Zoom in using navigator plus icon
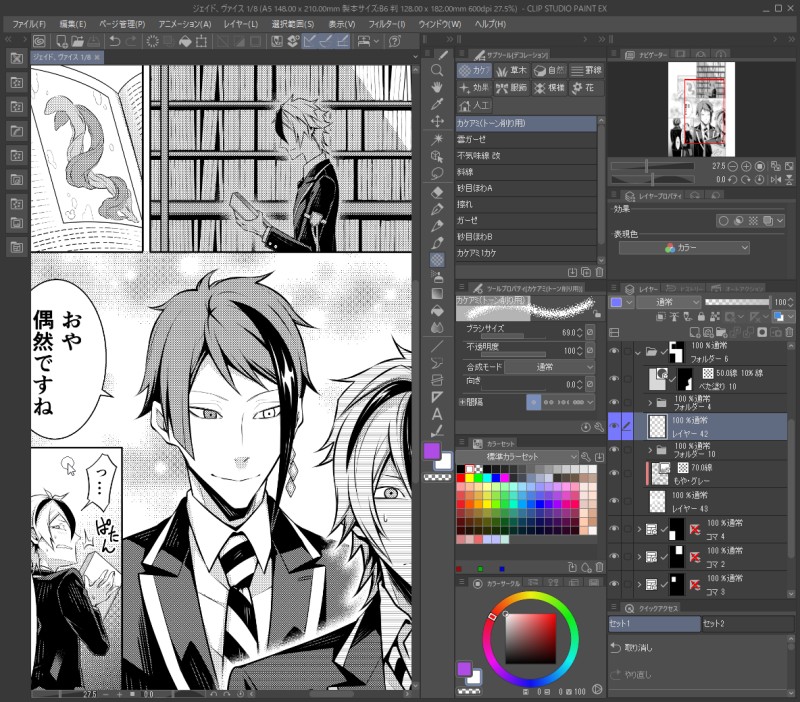This screenshot has width=800, height=702. 746,166
